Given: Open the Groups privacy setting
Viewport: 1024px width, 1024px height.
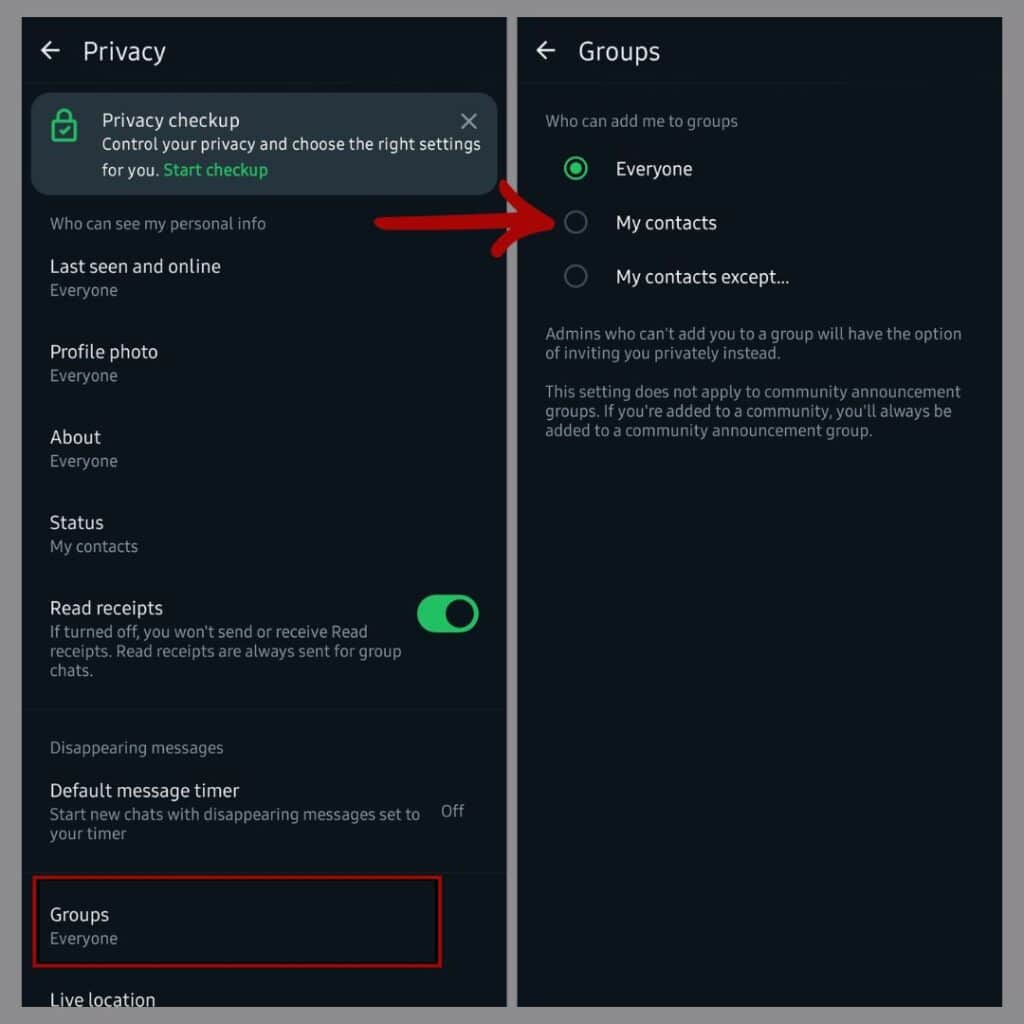Looking at the screenshot, I should (237, 921).
